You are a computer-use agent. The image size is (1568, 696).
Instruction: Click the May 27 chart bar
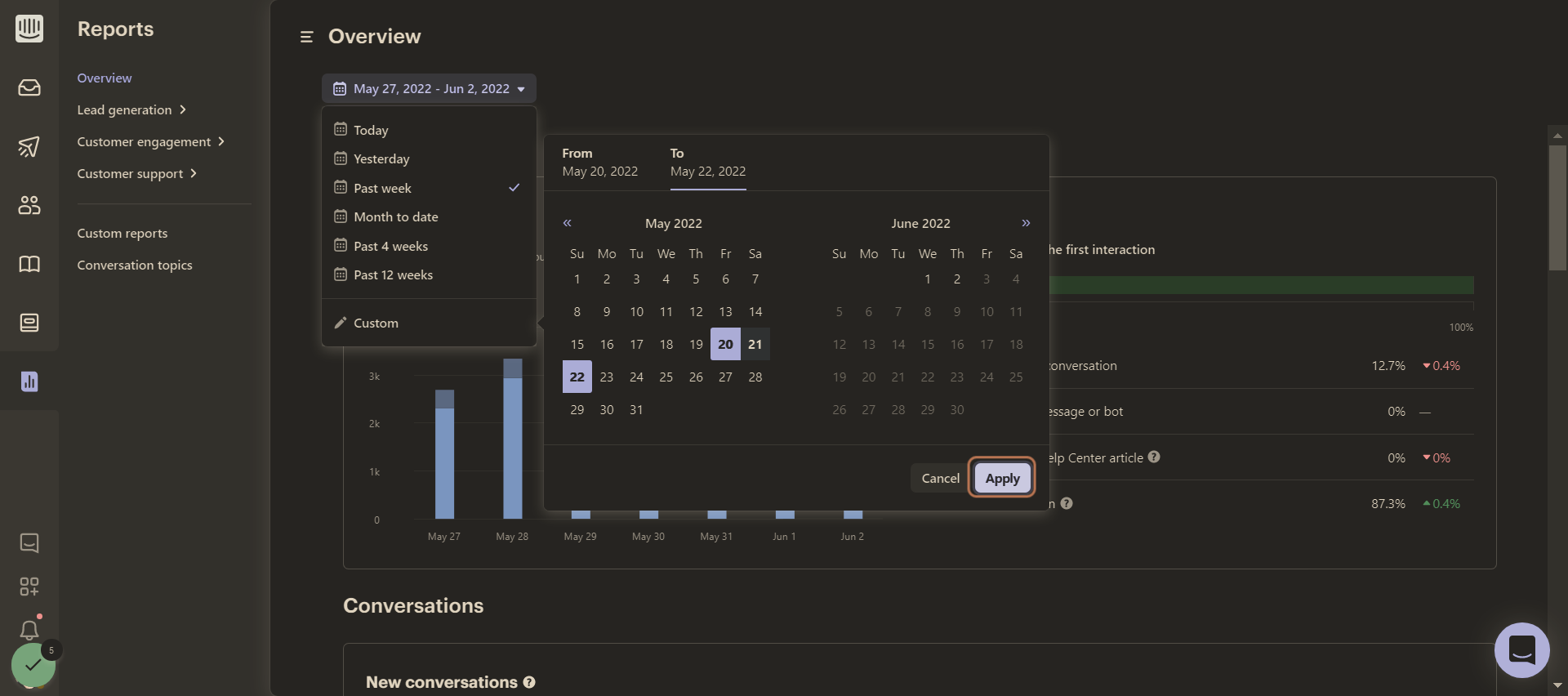click(x=444, y=454)
